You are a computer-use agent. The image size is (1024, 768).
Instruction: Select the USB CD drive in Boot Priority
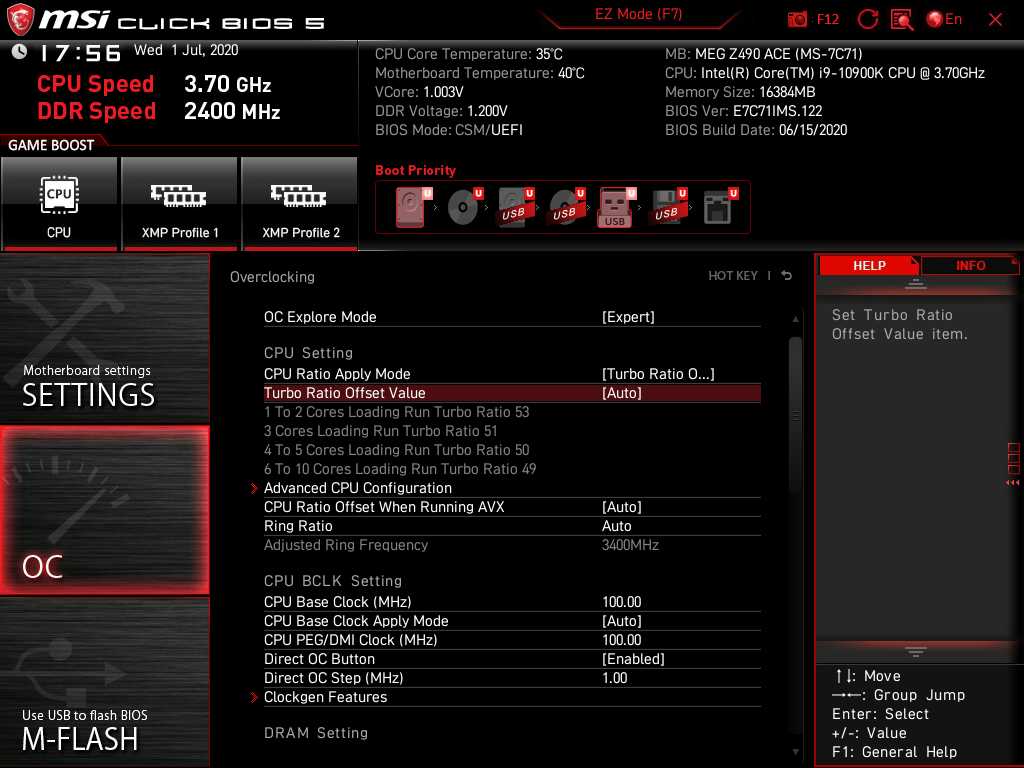pyautogui.click(x=563, y=207)
